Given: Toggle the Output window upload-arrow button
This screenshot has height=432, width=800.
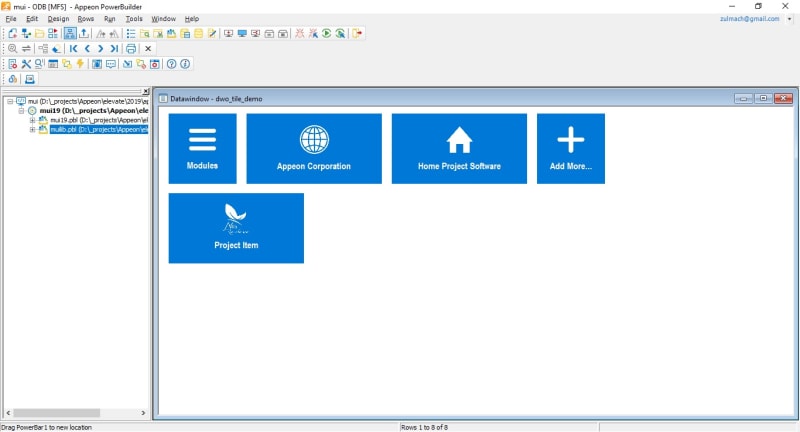Looking at the screenshot, I should [x=84, y=34].
